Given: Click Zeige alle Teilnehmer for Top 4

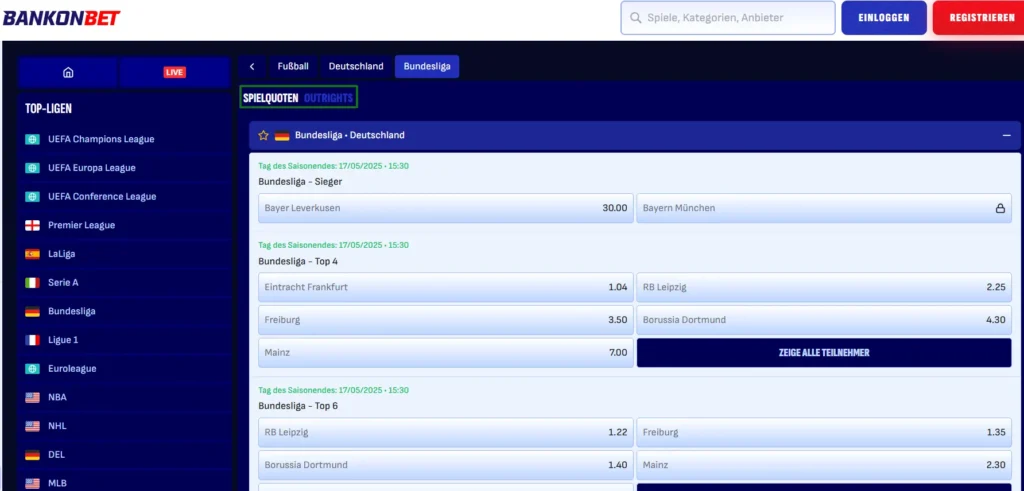Looking at the screenshot, I should point(824,353).
